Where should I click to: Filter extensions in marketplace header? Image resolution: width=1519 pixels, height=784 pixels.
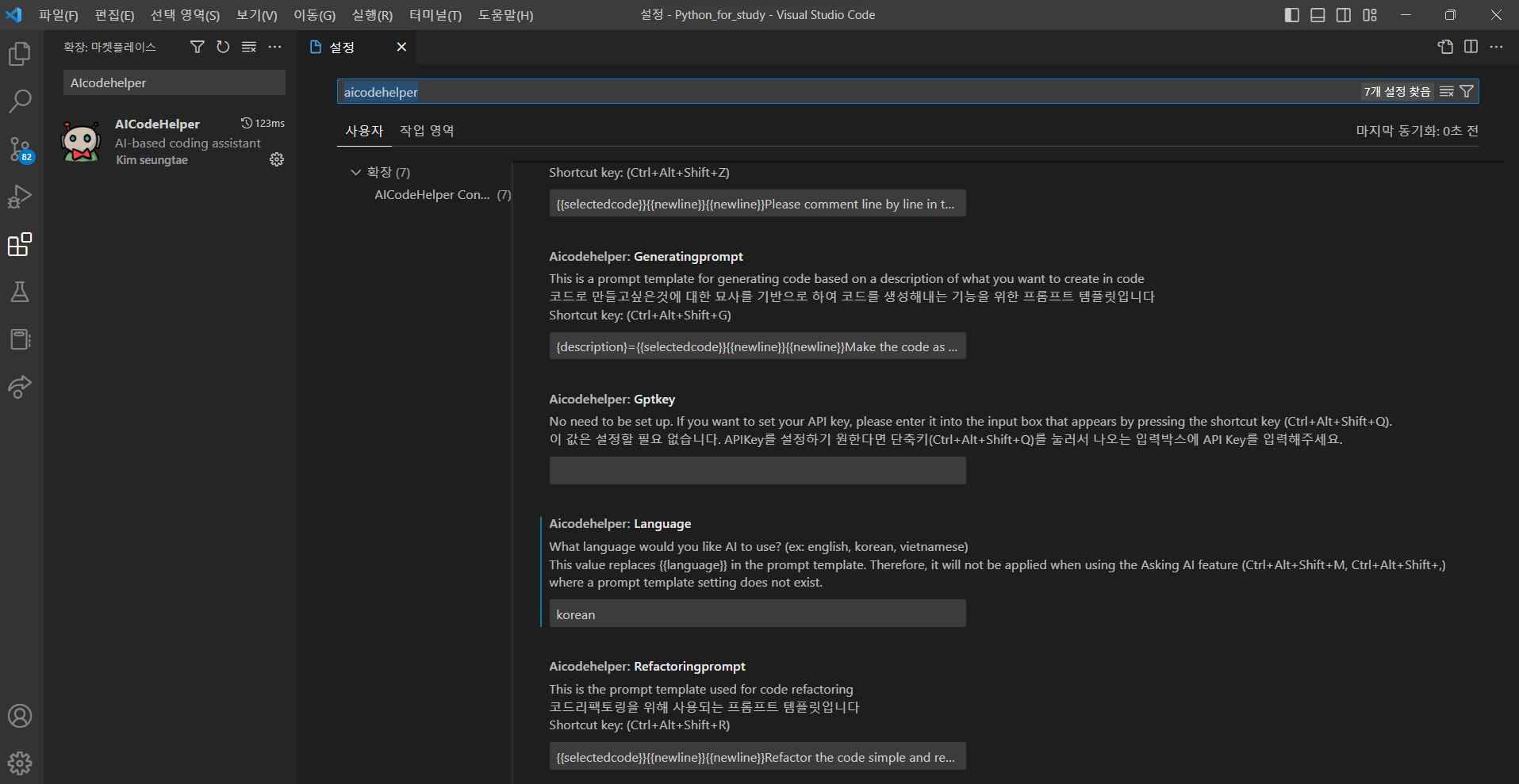198,47
